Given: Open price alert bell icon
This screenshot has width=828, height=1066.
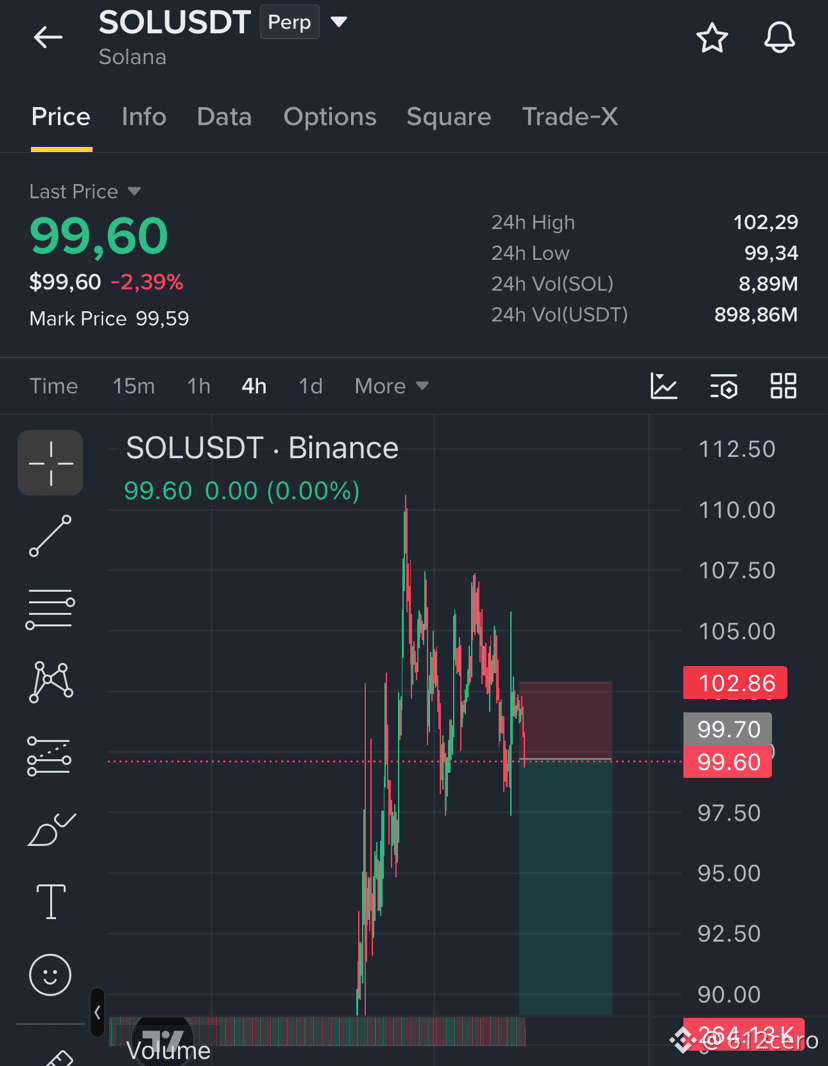Looking at the screenshot, I should [x=779, y=37].
